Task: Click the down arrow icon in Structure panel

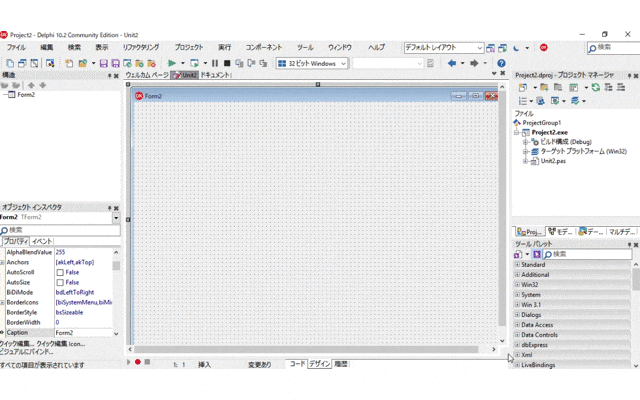Action: 42,85
